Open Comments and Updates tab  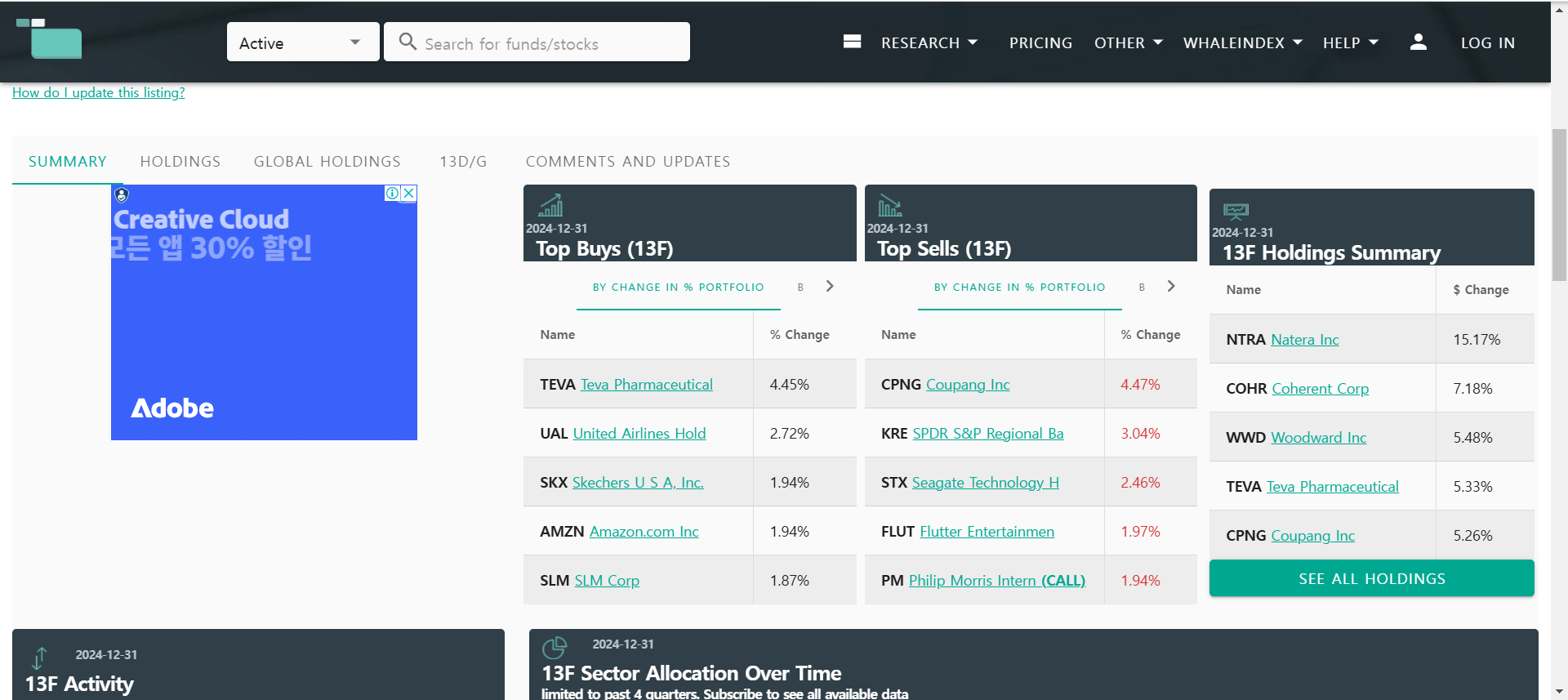(628, 161)
